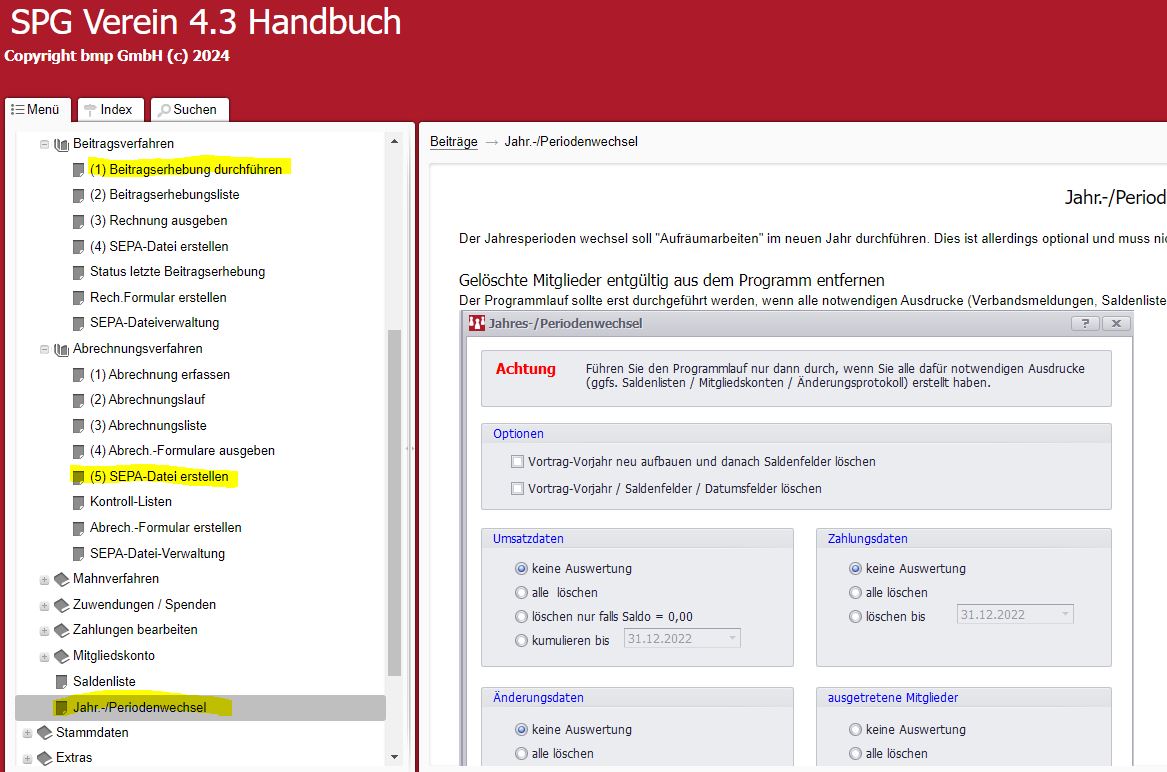Collapse the Abrechnungsverfahren tree node
This screenshot has height=772, width=1167.
pyautogui.click(x=45, y=349)
